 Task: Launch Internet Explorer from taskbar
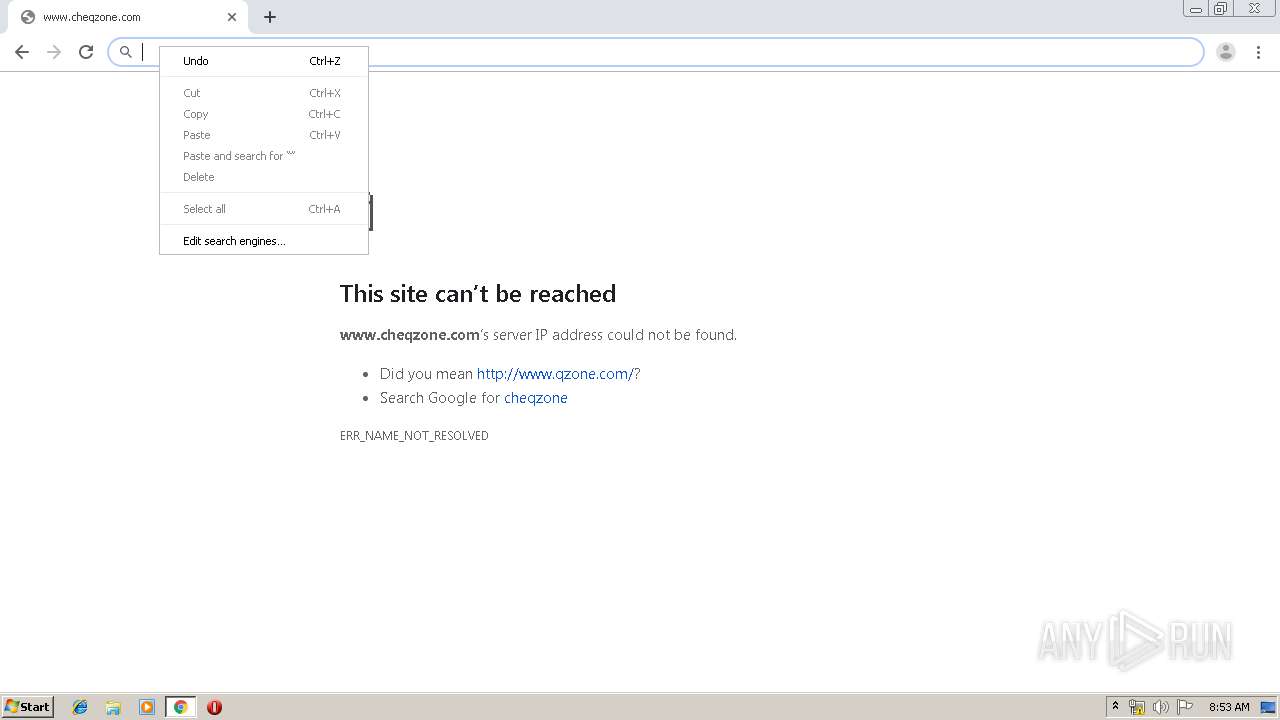80,707
